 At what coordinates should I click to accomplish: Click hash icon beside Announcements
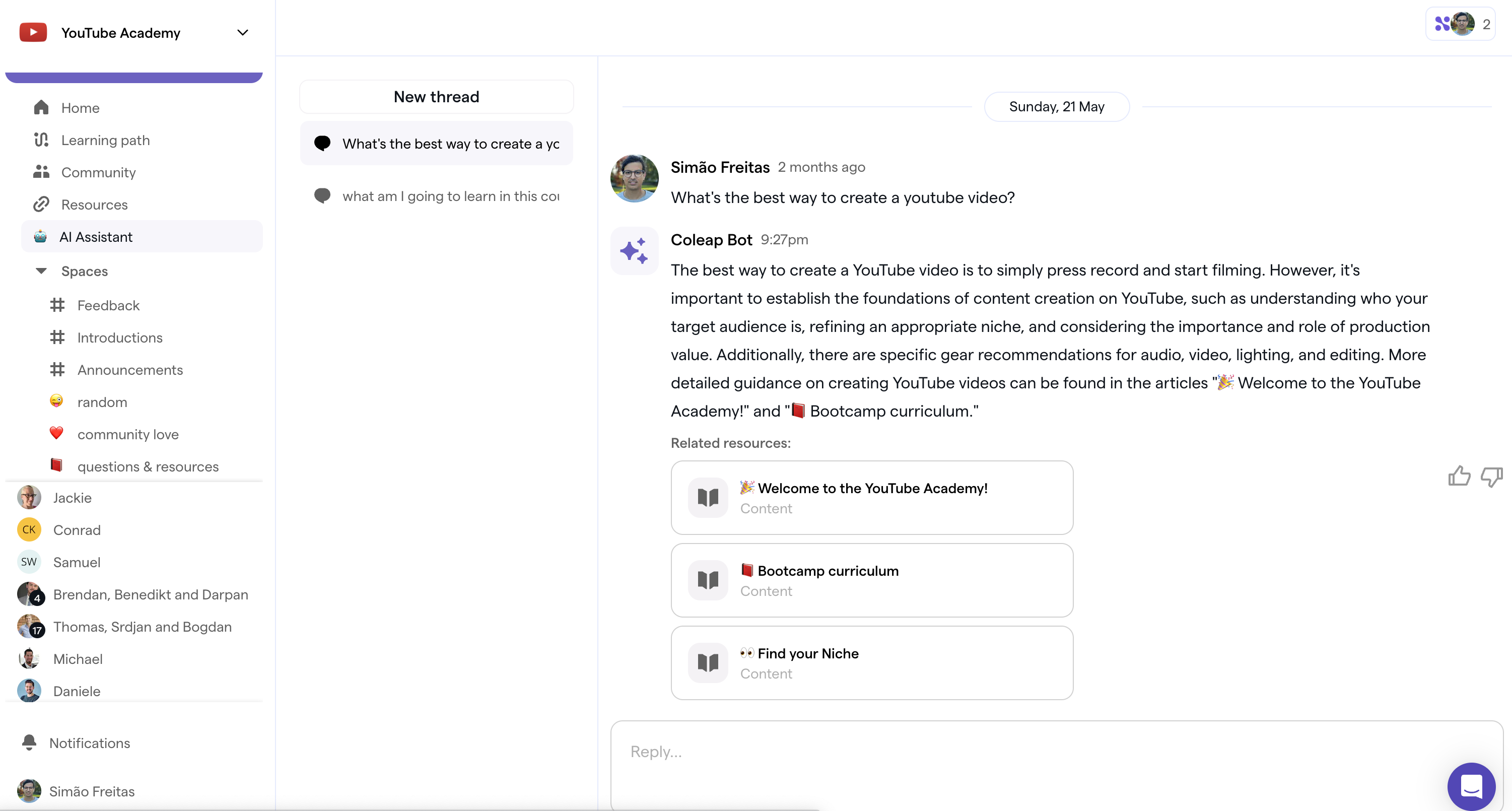click(57, 370)
